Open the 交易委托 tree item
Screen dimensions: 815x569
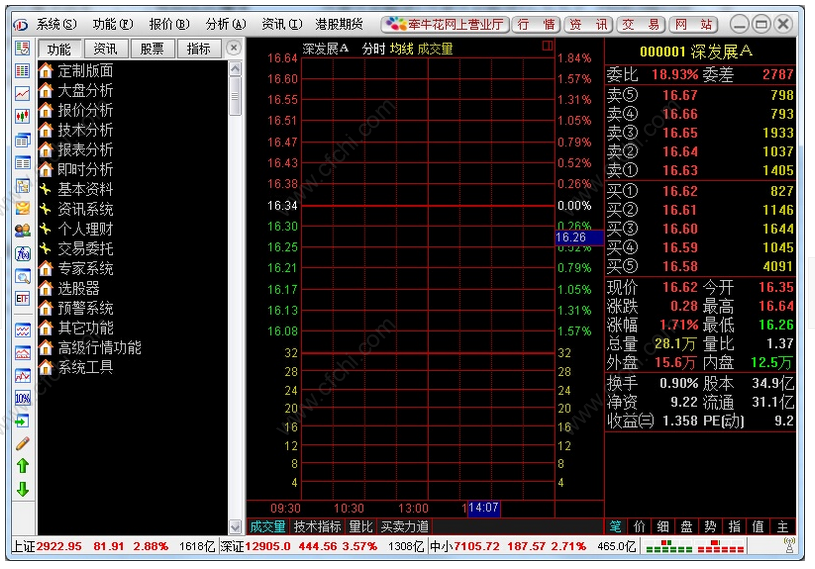pyautogui.click(x=76, y=249)
